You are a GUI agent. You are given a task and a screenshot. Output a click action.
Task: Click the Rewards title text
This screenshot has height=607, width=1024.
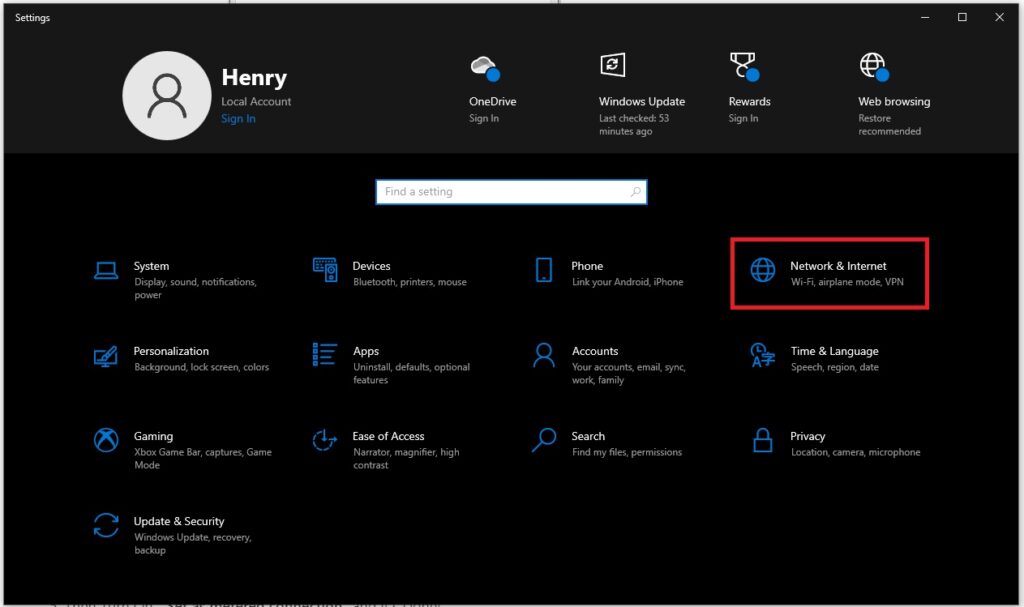pyautogui.click(x=750, y=101)
